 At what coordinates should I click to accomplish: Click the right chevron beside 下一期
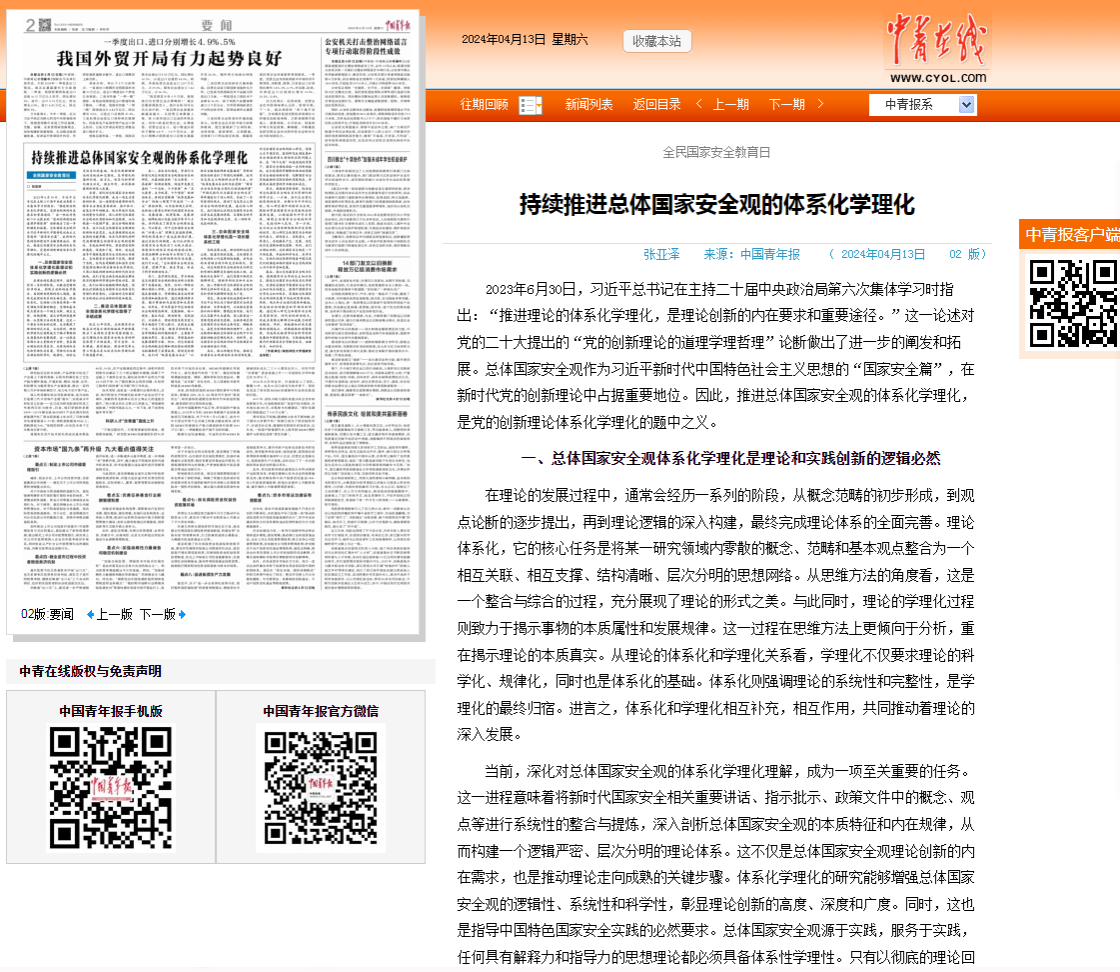[820, 104]
